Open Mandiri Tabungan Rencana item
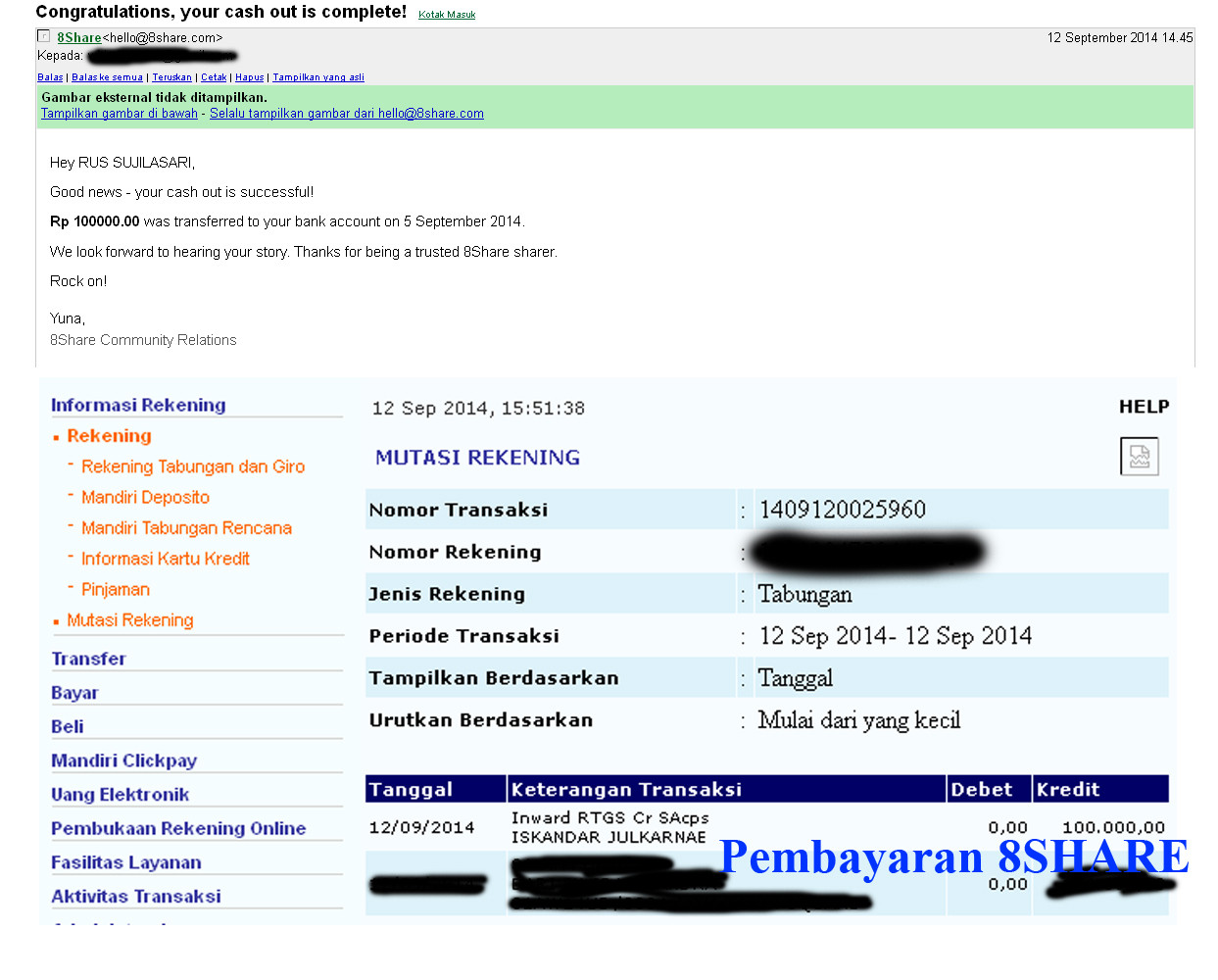 pyautogui.click(x=186, y=528)
